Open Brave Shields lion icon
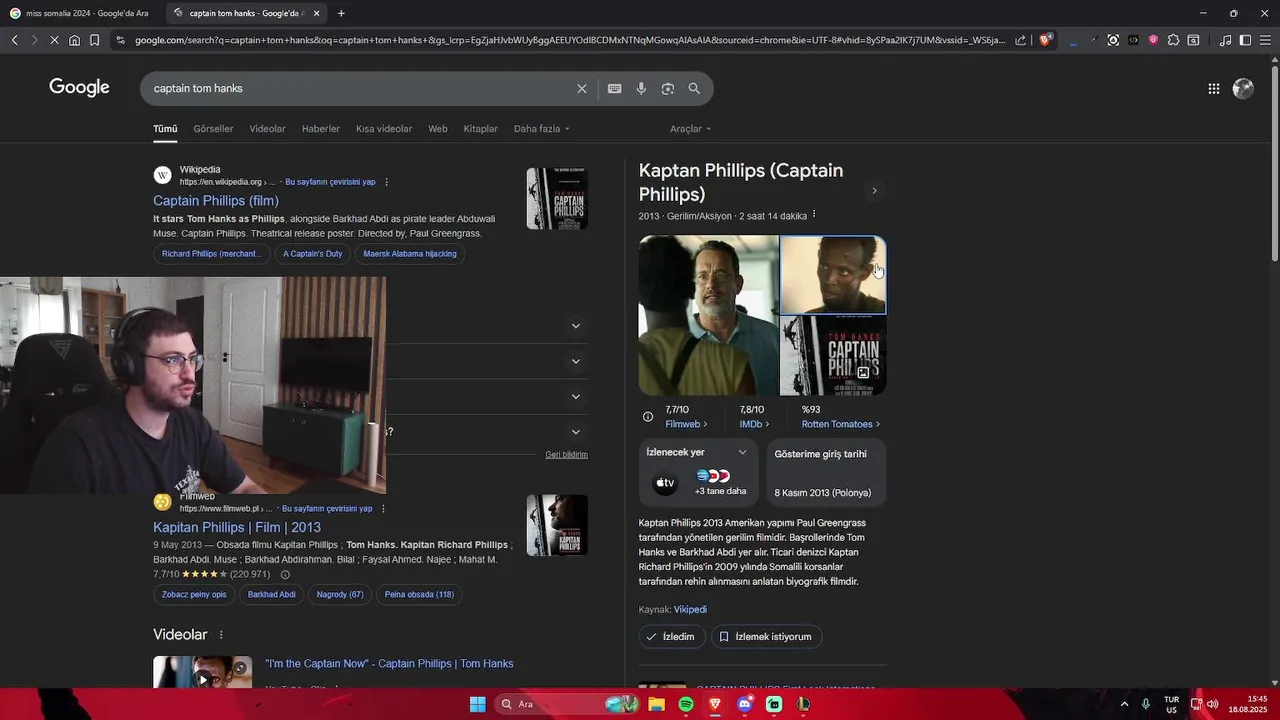This screenshot has width=1280, height=720. [x=1046, y=40]
